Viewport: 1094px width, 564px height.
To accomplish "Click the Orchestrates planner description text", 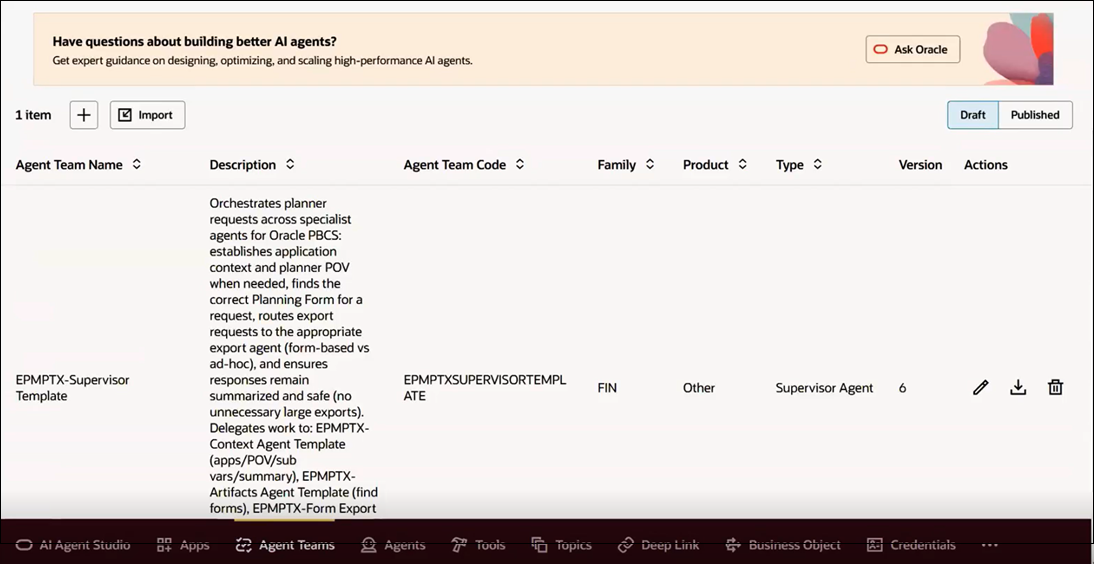I will [x=292, y=356].
